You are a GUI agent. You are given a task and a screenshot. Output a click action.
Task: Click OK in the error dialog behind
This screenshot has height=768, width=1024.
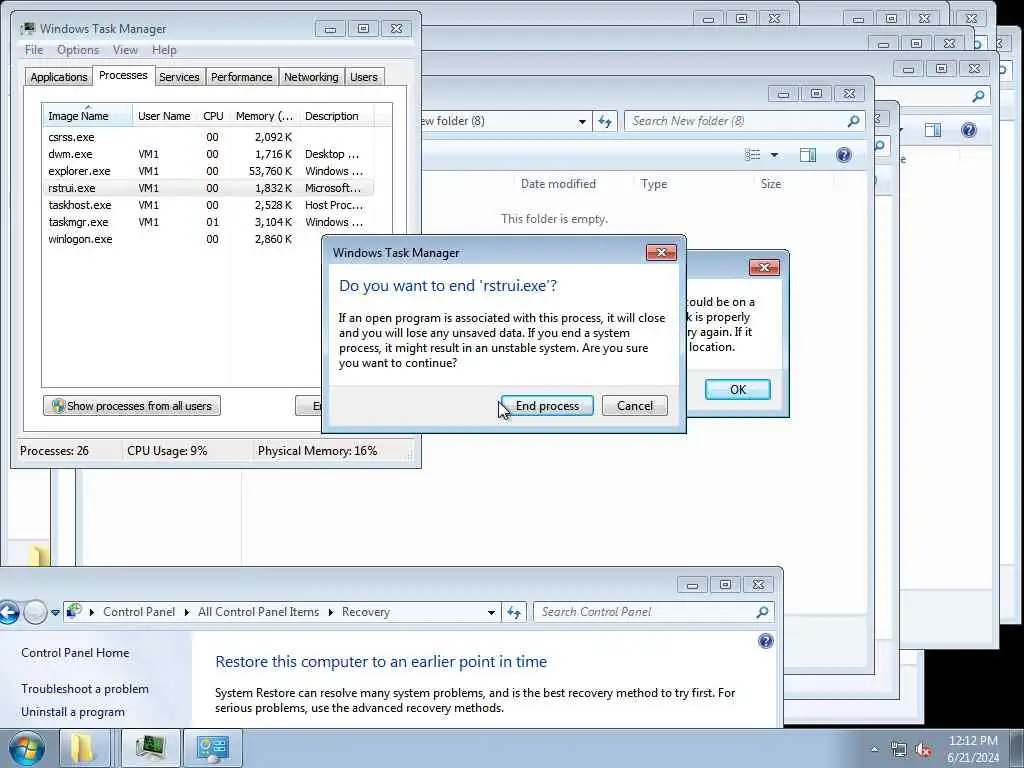coord(737,390)
